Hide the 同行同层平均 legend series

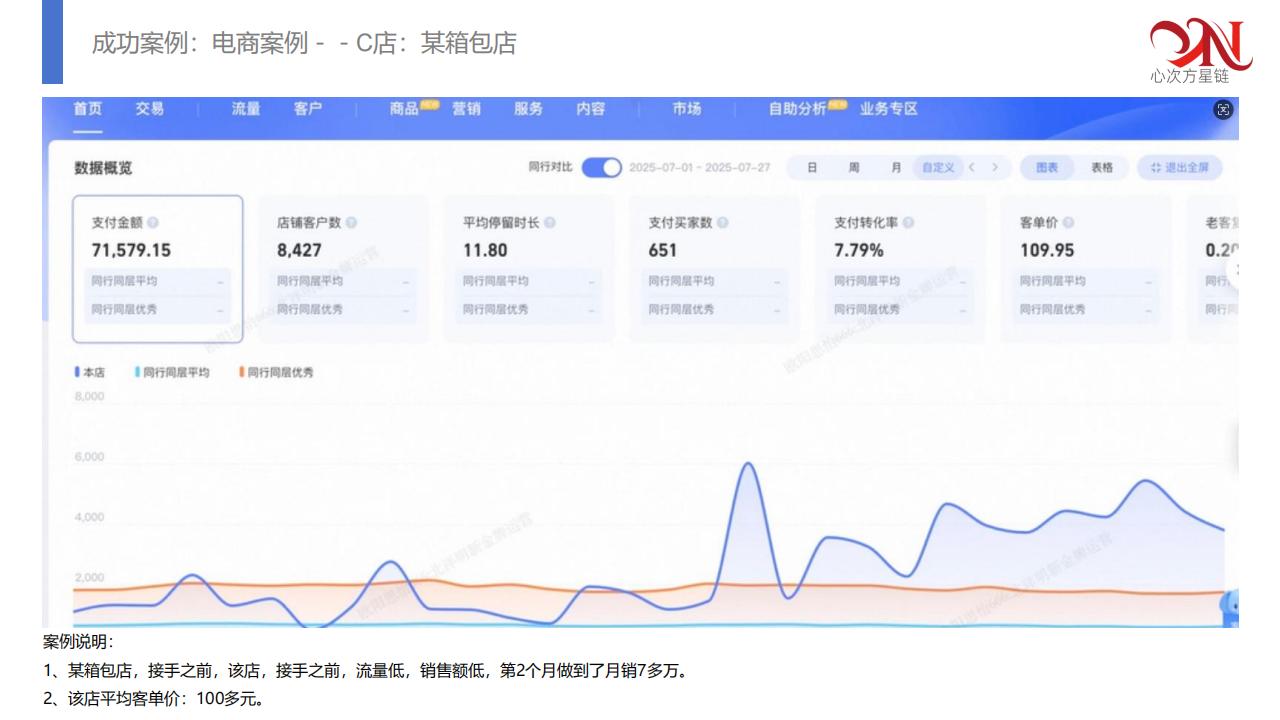tap(172, 372)
